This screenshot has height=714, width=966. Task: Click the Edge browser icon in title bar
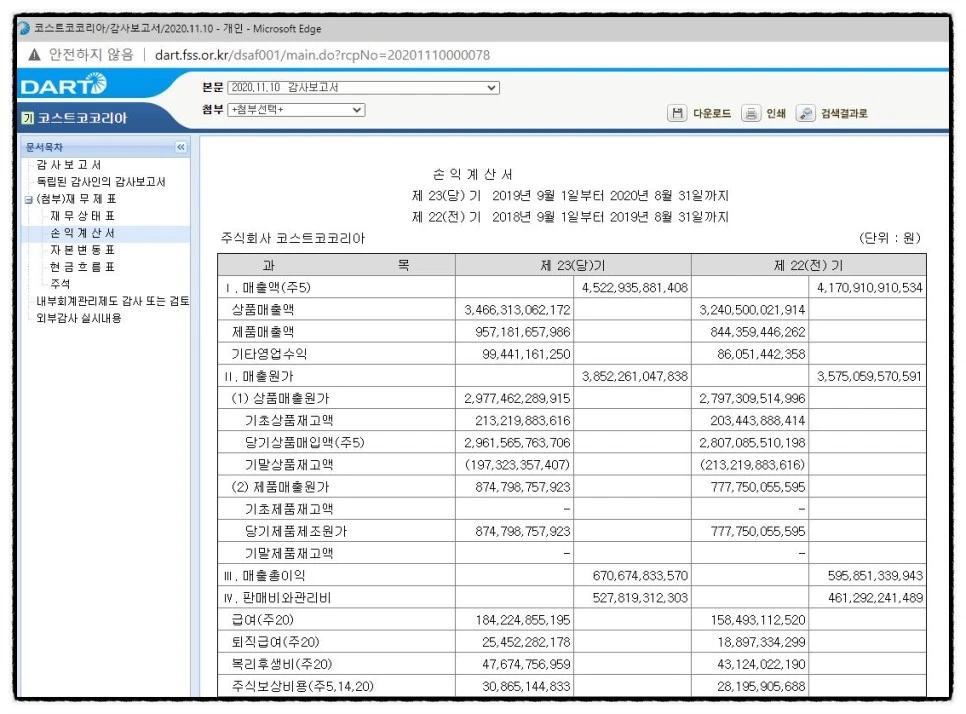pyautogui.click(x=24, y=28)
